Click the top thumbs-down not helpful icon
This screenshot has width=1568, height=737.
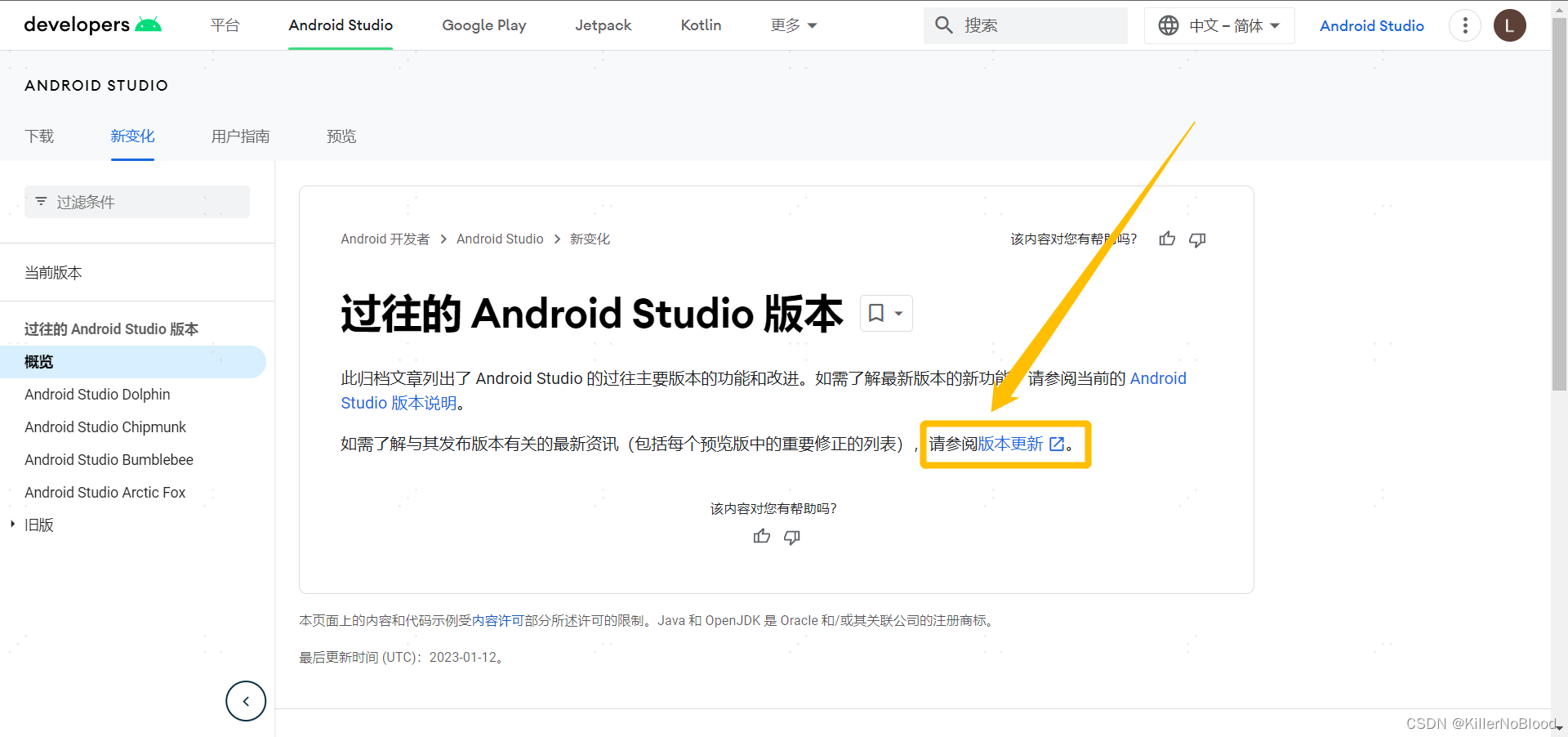coord(1197,239)
